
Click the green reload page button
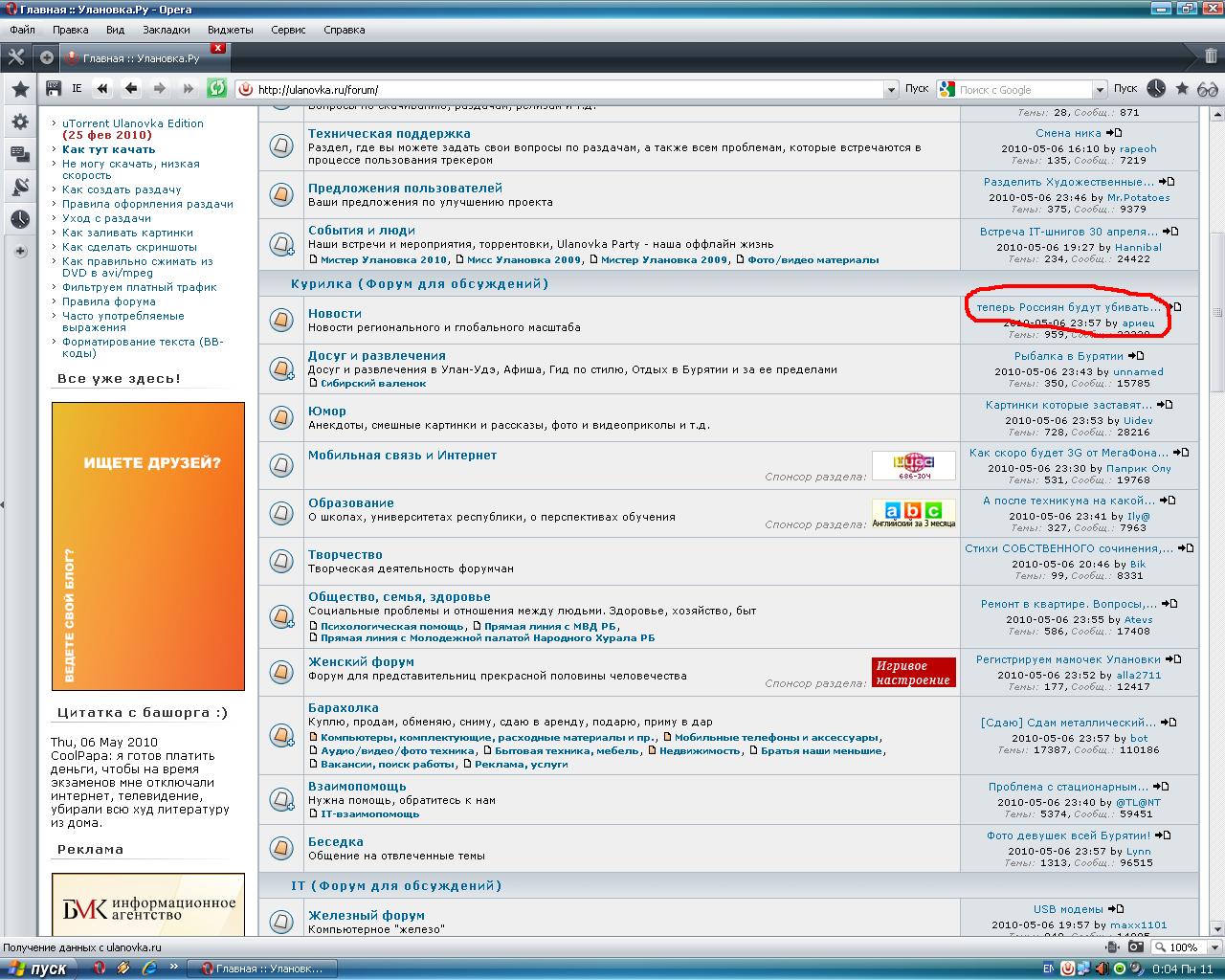(217, 89)
